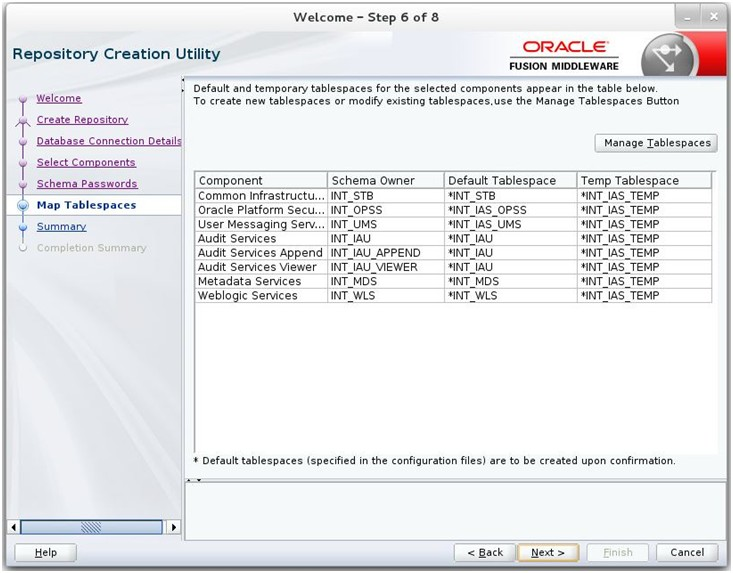
Task: Jump to the Create Repository step
Action: click(82, 120)
